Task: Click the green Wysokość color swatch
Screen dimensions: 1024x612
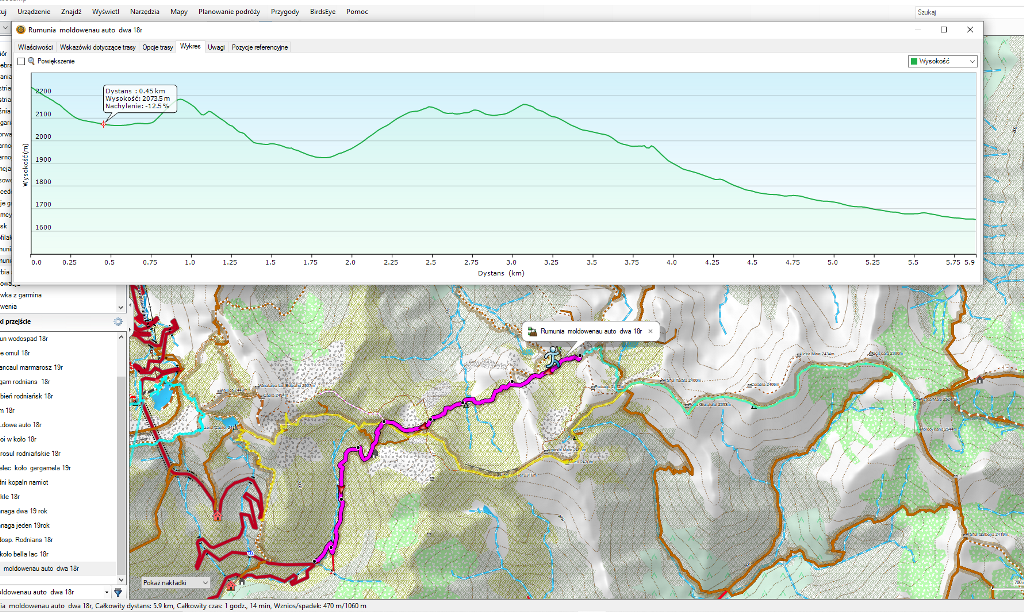Action: click(913, 61)
